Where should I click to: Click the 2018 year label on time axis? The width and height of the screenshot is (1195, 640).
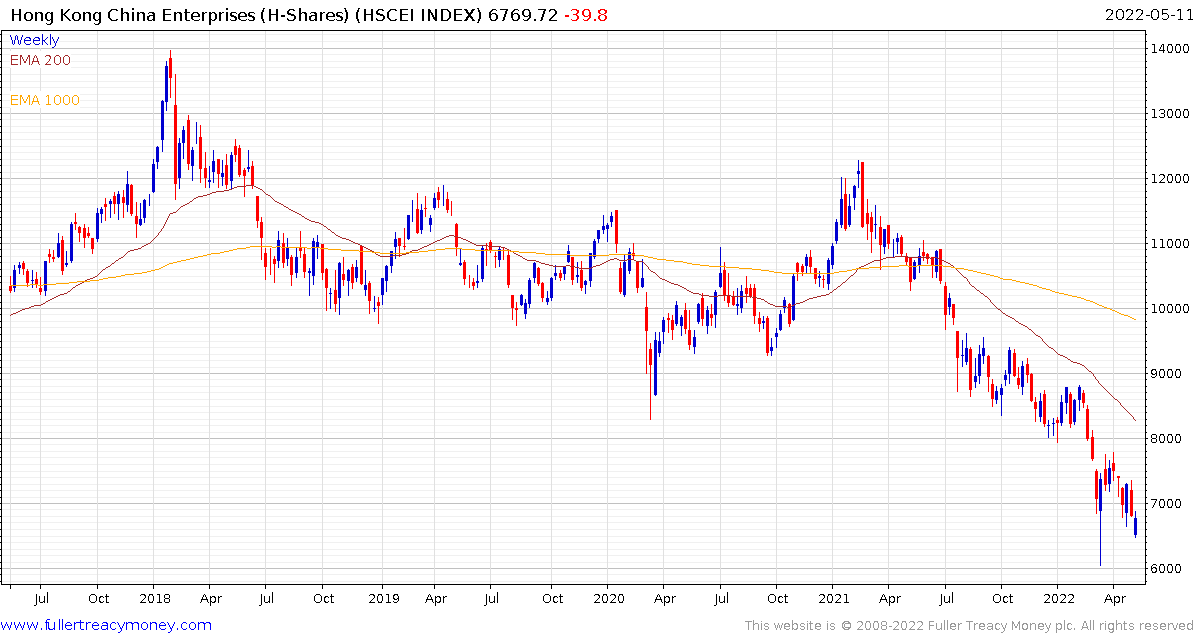153,598
